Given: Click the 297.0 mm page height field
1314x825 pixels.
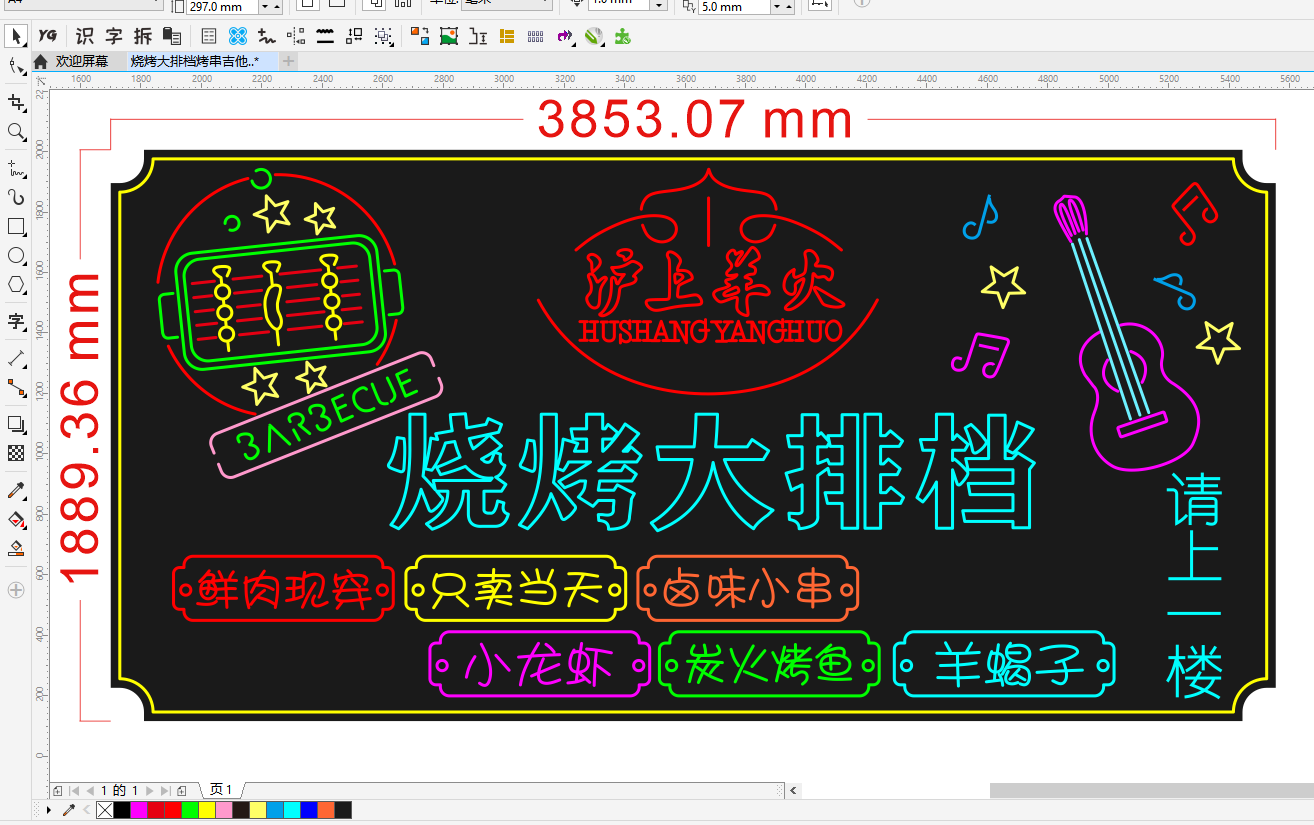Looking at the screenshot, I should click(x=222, y=7).
